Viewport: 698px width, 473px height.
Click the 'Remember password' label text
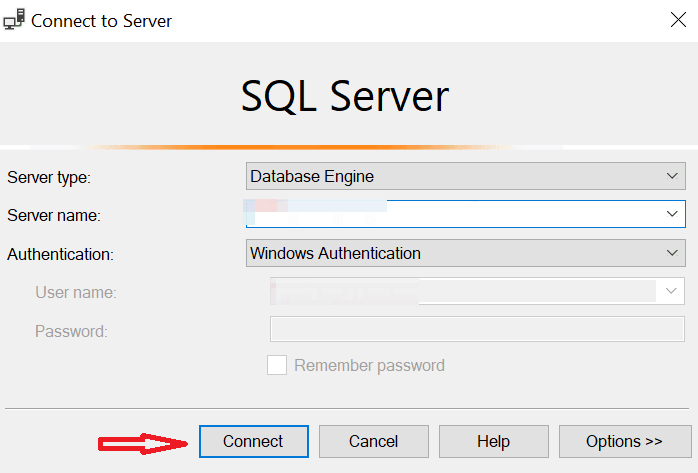(x=369, y=365)
